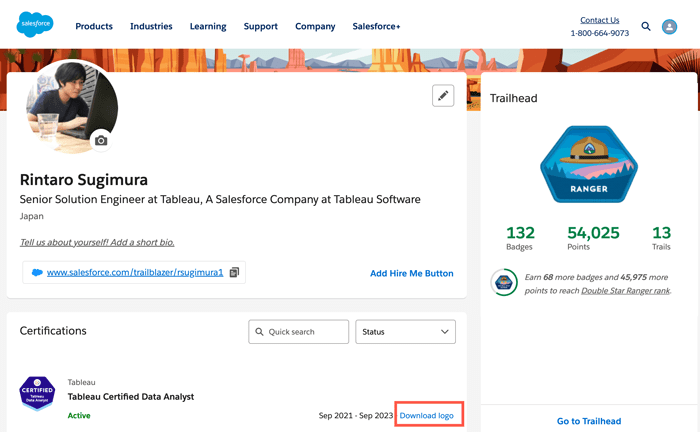Viewport: 700px width, 432px height.
Task: Open the search magnifier icon
Action: [x=646, y=27]
